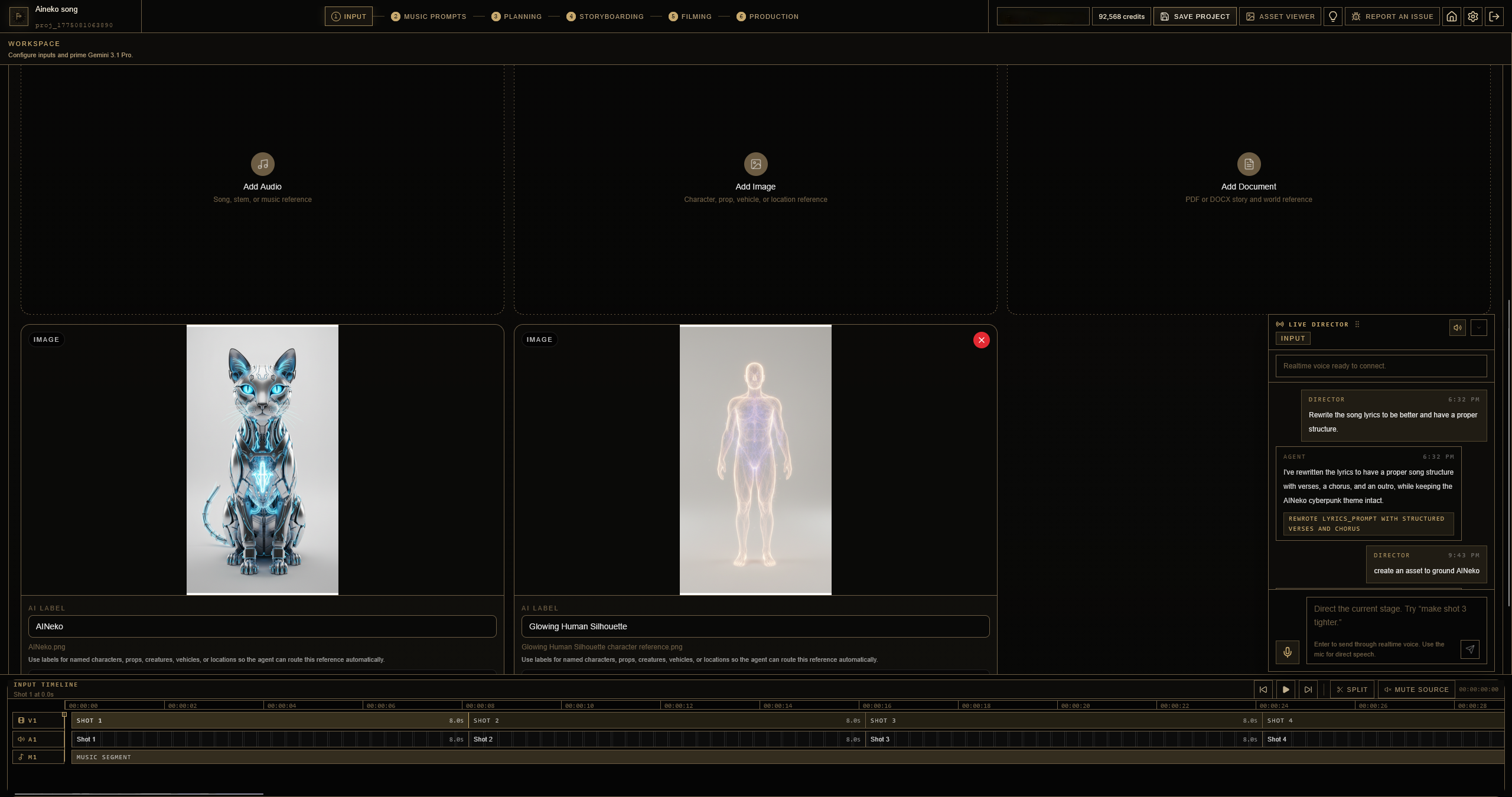Click the timeline timecode 00:00:00:00

tap(1478, 690)
